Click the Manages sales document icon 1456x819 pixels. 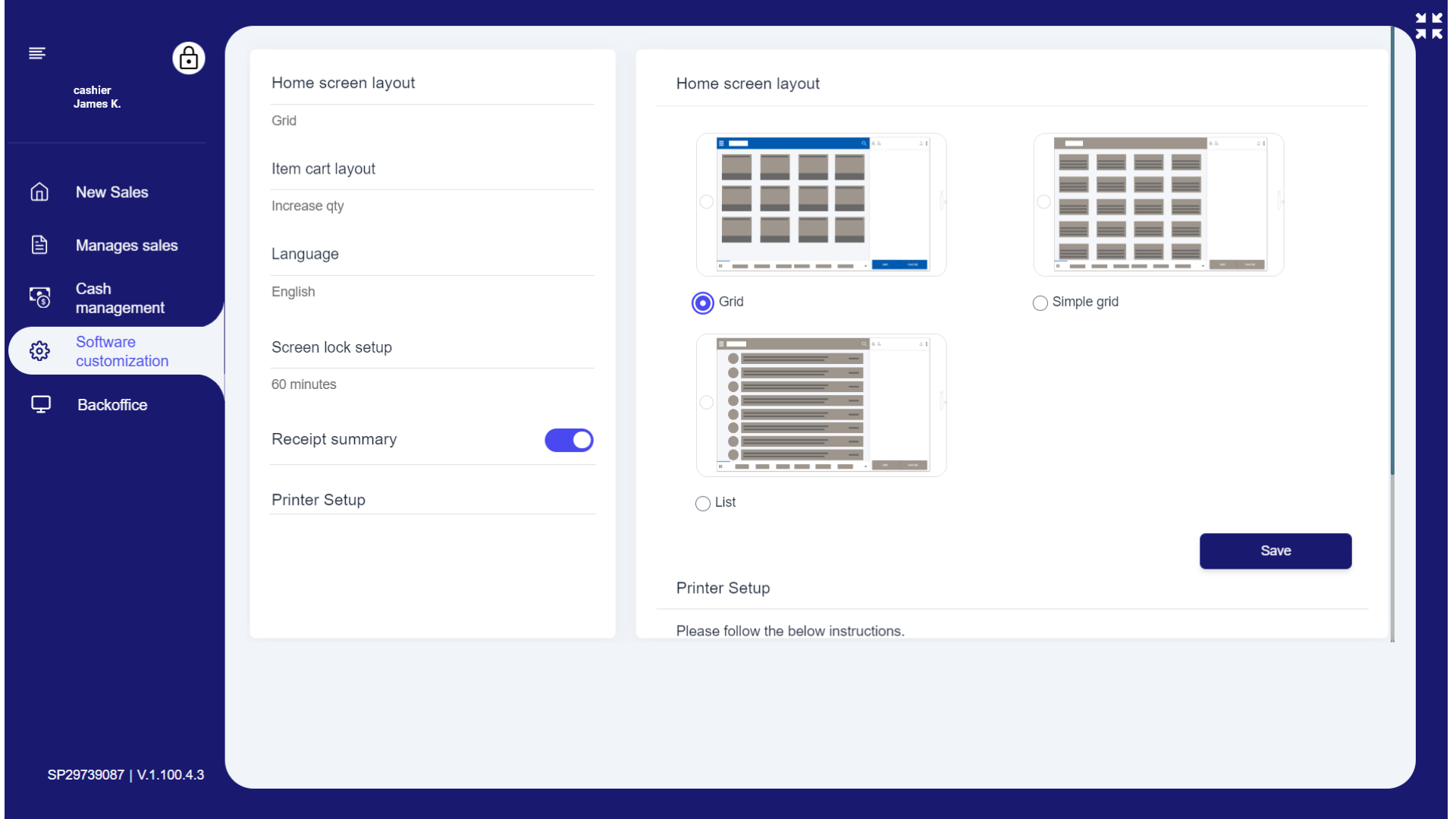point(39,245)
